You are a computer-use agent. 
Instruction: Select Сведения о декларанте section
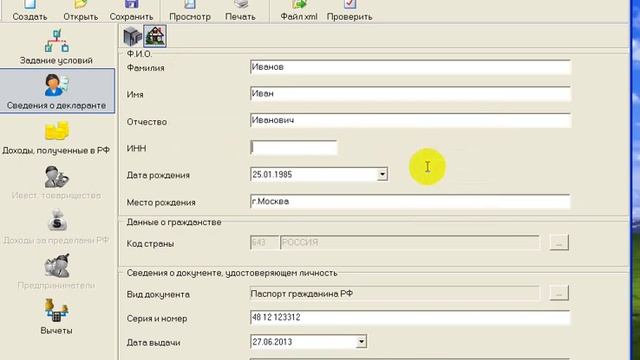coord(57,91)
